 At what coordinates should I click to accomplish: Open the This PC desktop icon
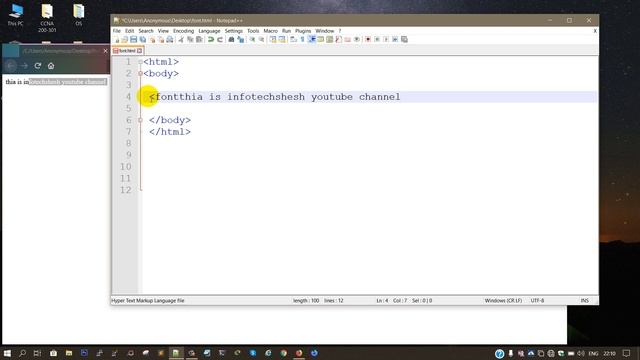click(16, 15)
